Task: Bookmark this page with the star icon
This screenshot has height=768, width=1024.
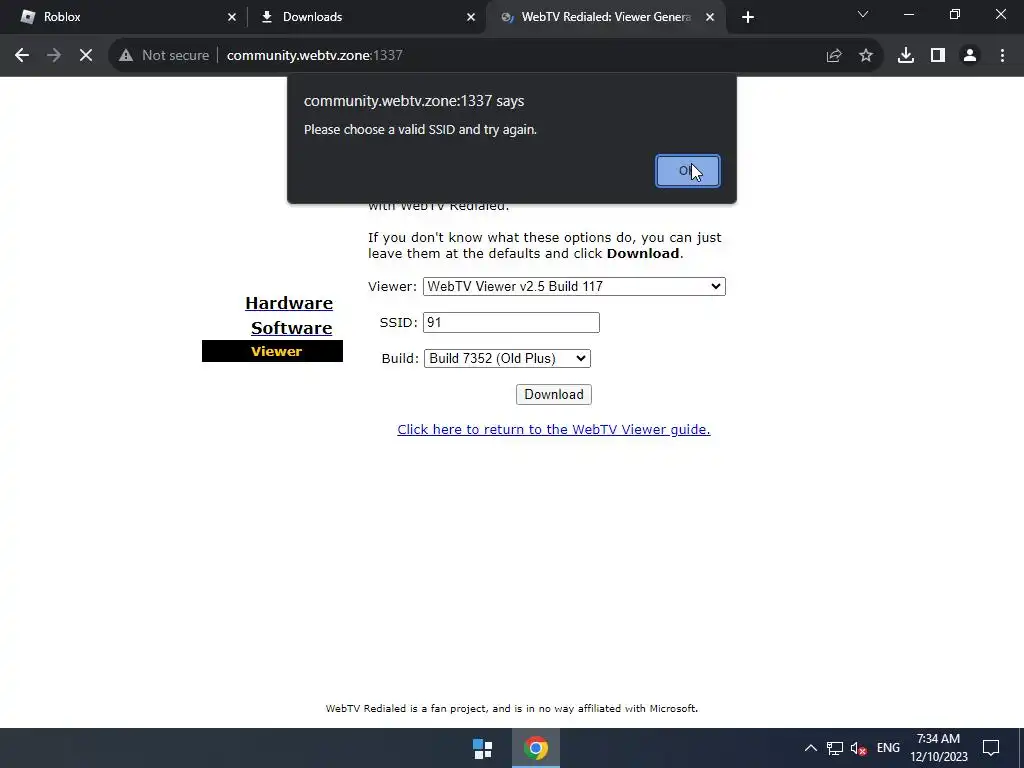Action: pyautogui.click(x=866, y=56)
